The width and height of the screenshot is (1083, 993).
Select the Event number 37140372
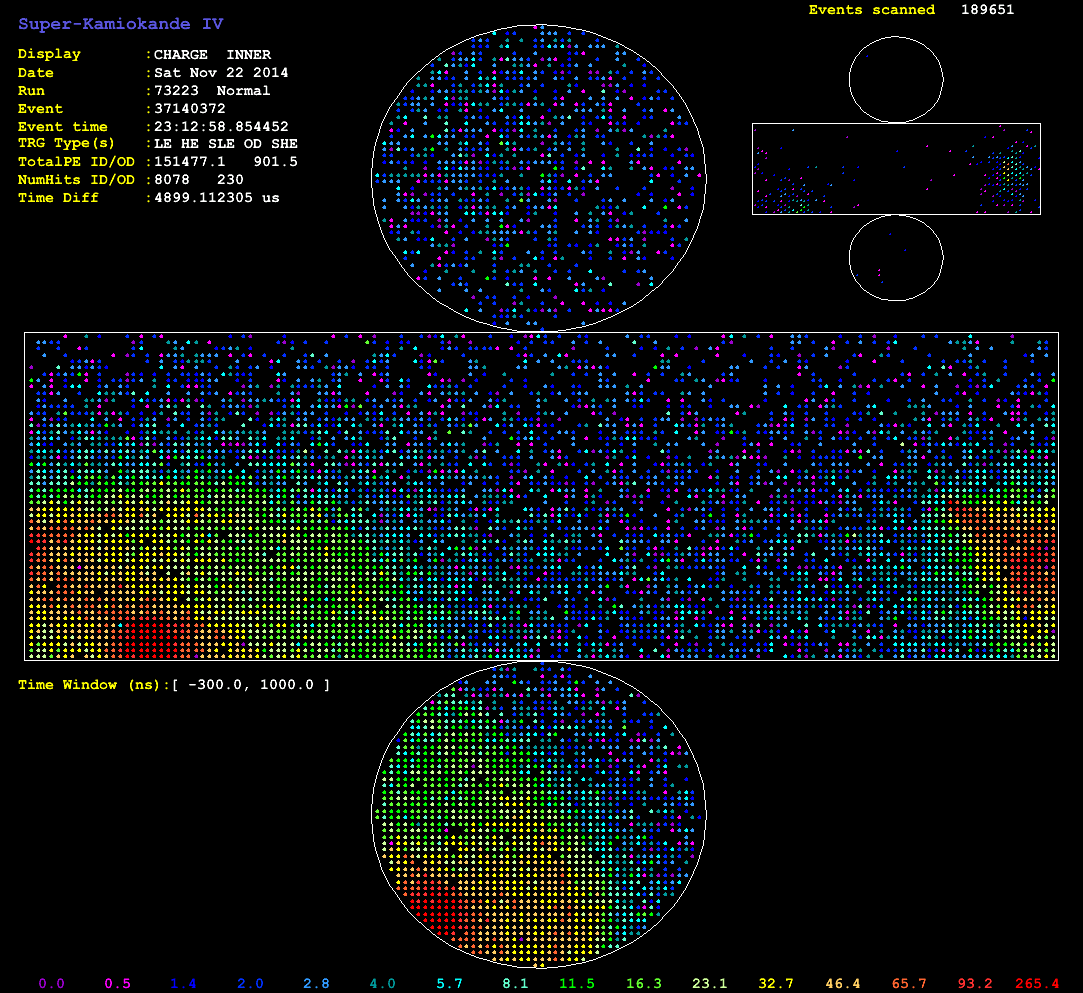tap(190, 109)
